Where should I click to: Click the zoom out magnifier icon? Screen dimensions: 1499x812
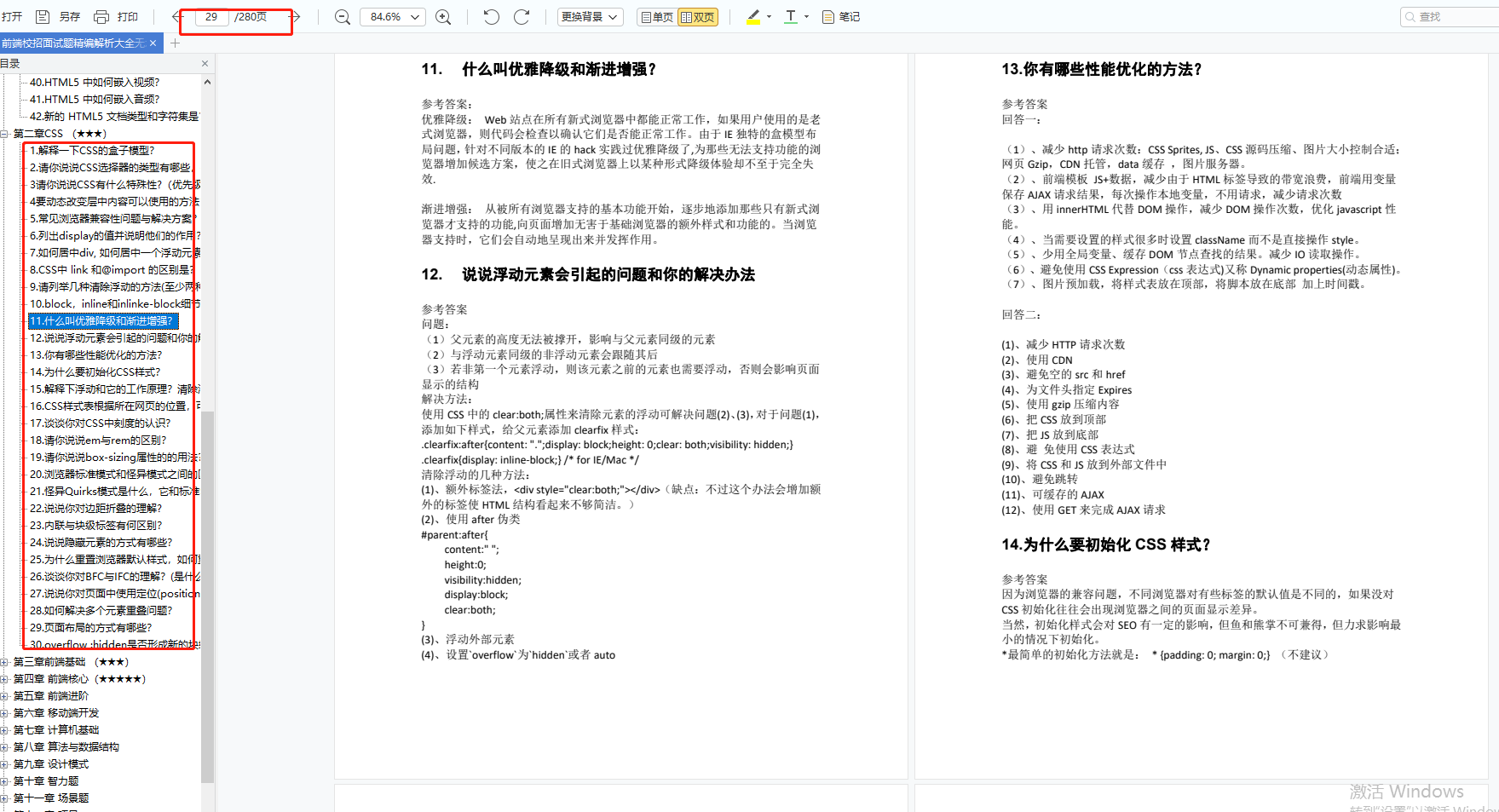[x=343, y=17]
